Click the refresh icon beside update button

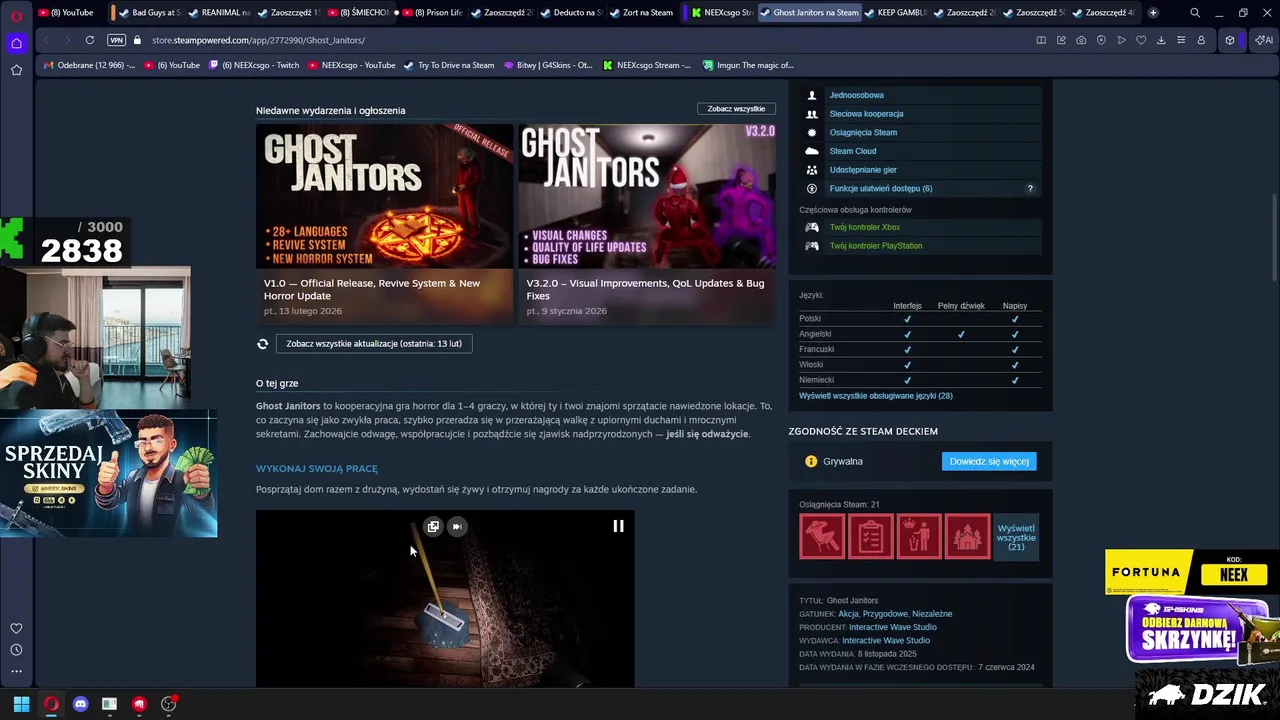(x=262, y=343)
